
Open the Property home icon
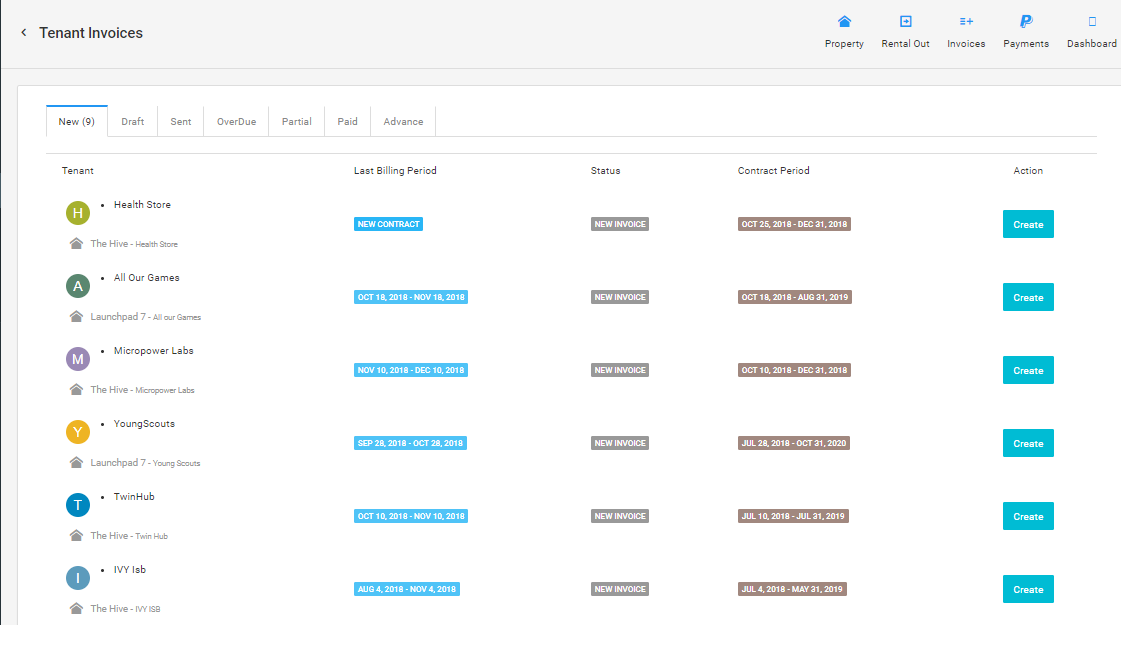pos(844,22)
